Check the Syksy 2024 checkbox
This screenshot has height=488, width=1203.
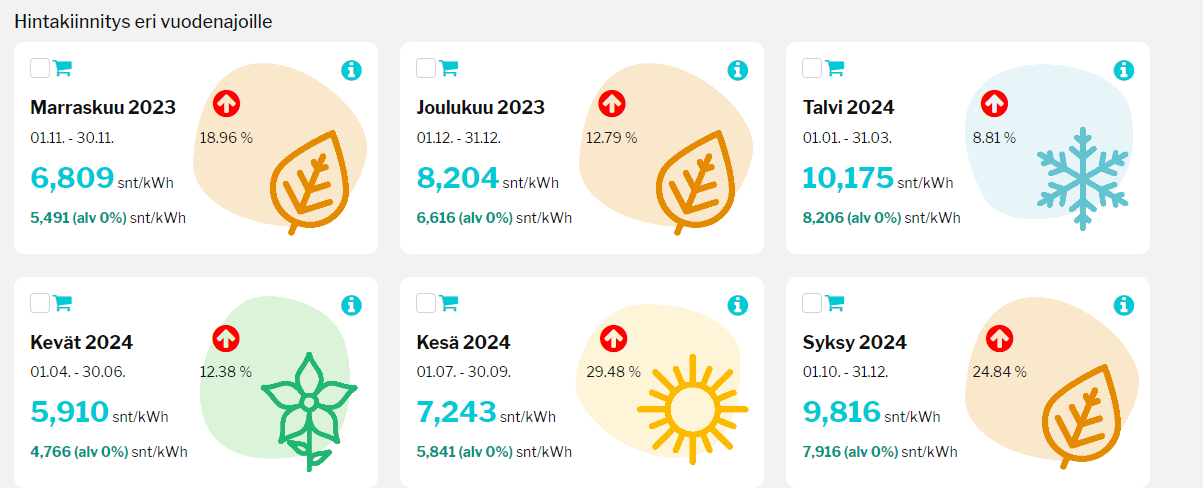pos(812,303)
